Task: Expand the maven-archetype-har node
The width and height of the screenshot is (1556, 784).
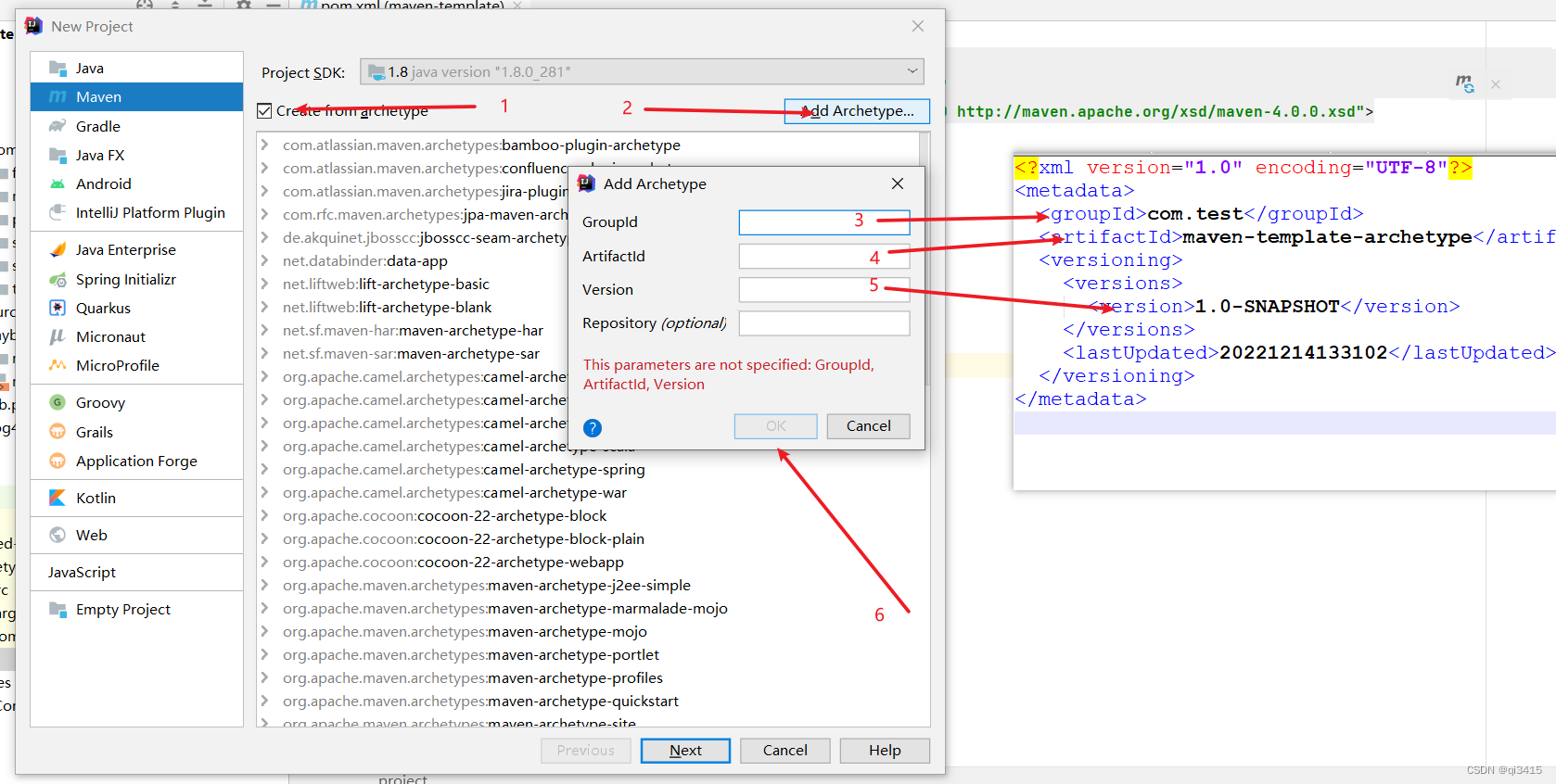Action: (x=265, y=330)
